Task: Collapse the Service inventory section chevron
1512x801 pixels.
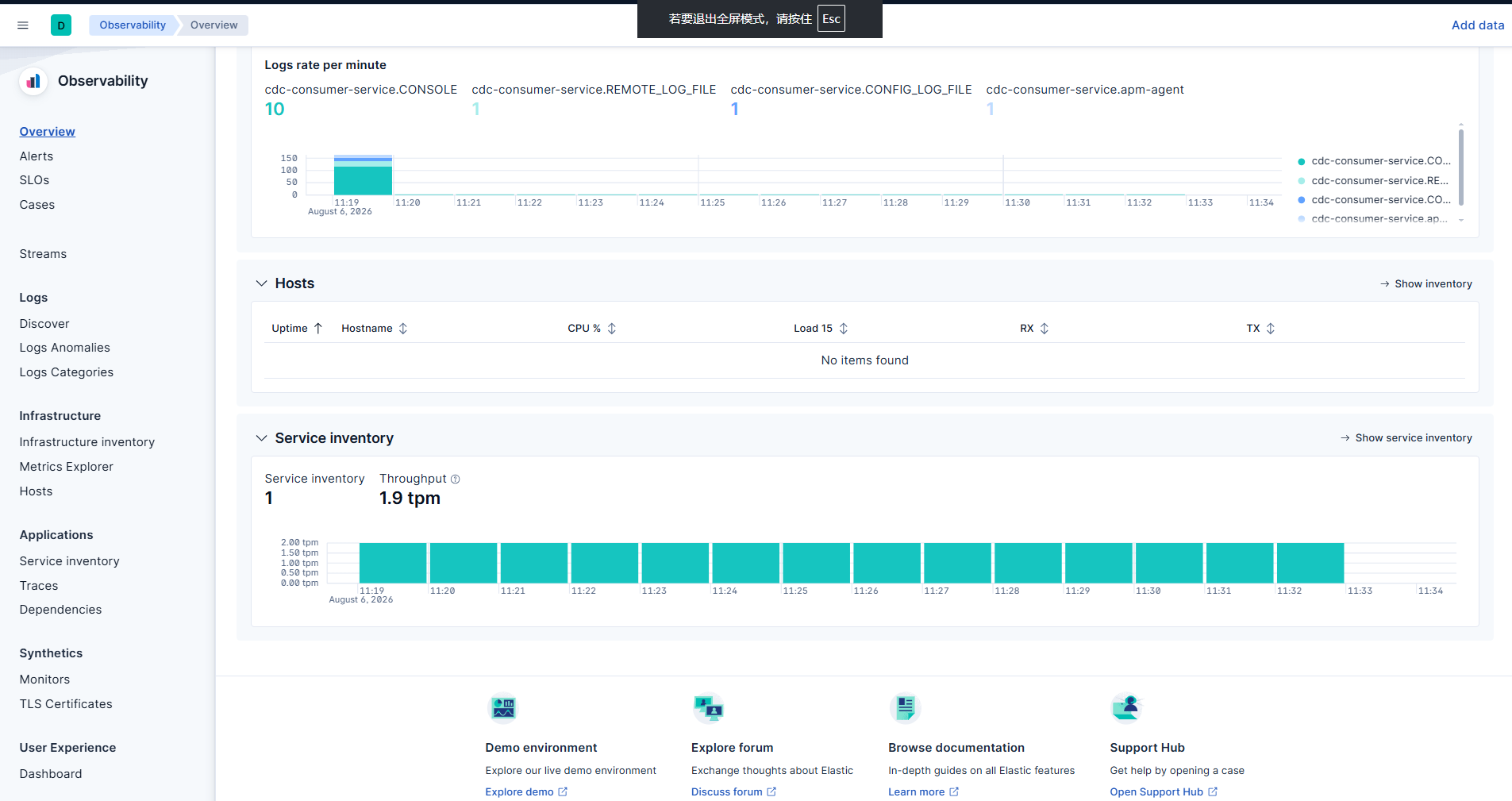Action: click(261, 438)
